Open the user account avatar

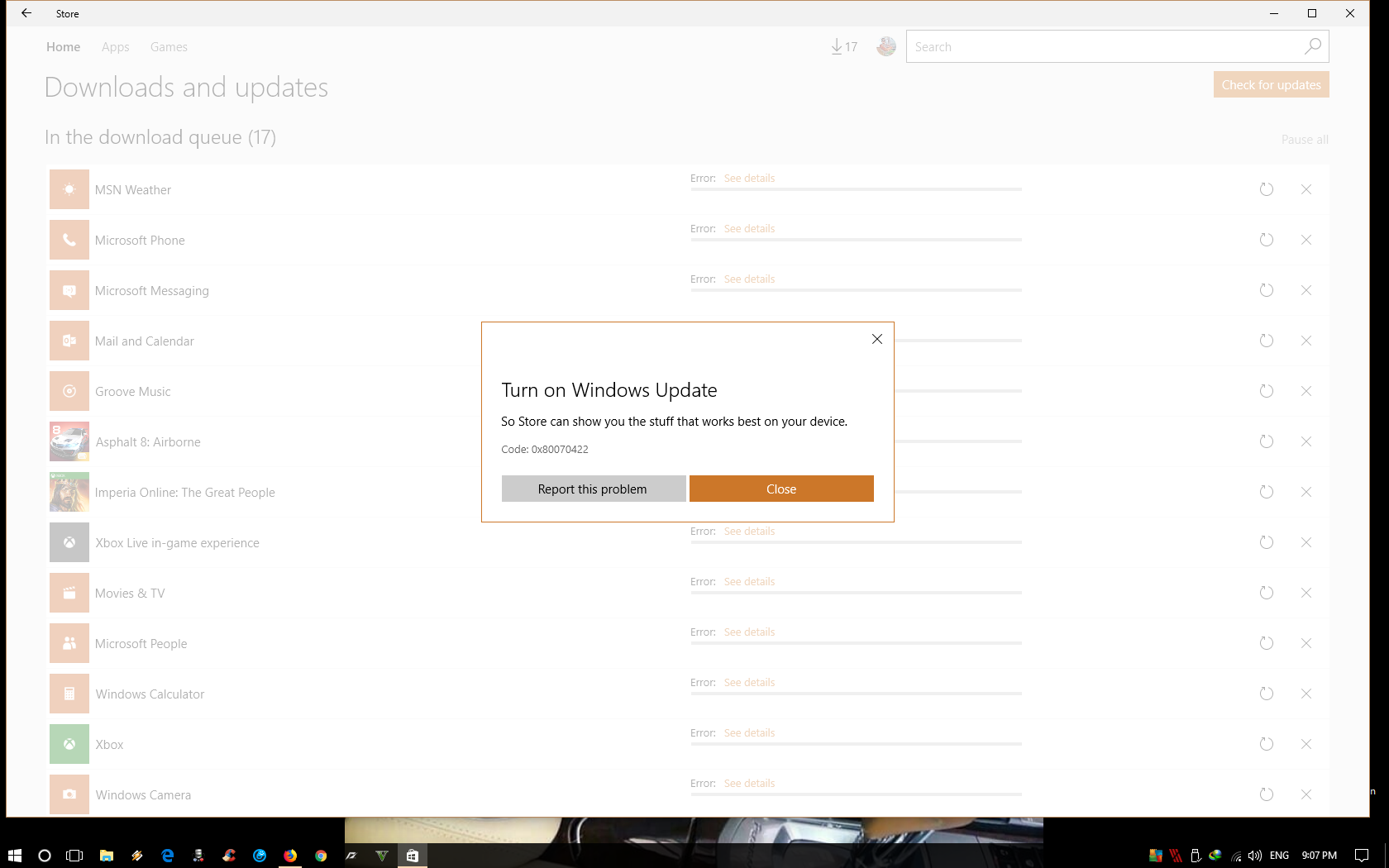tap(886, 47)
